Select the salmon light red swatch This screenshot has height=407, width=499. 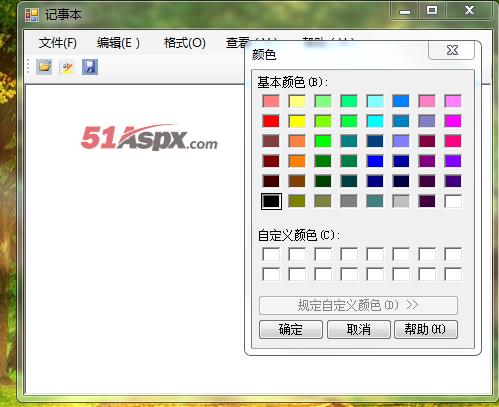pyautogui.click(x=271, y=101)
